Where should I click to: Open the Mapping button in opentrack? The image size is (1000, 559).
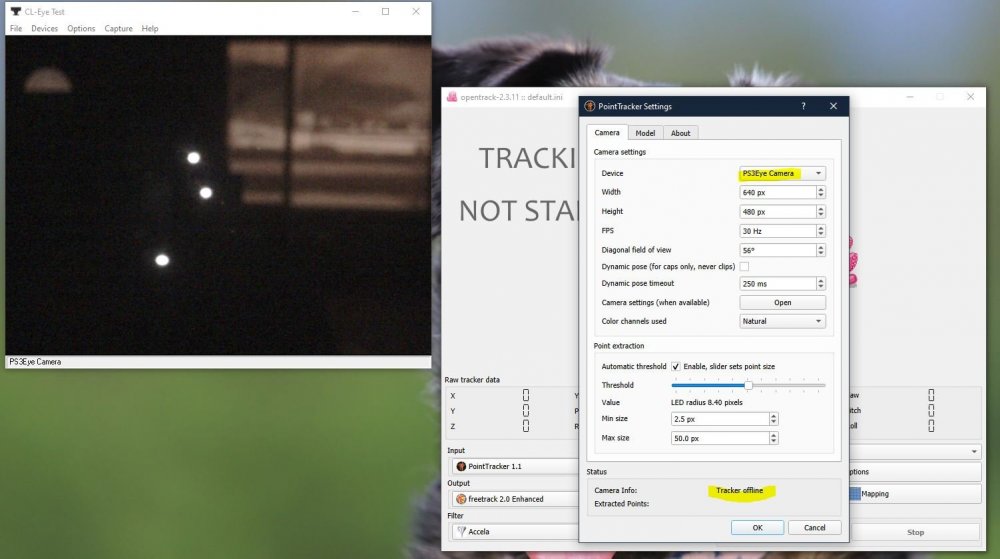tap(915, 494)
